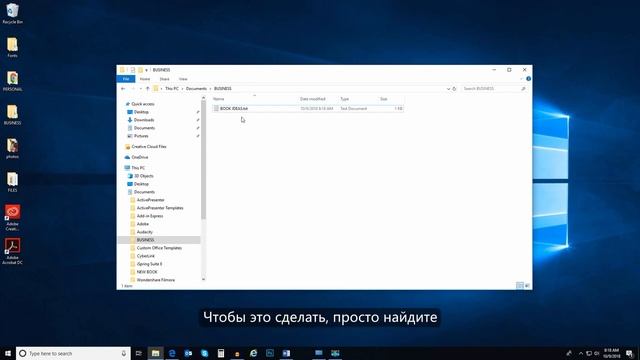This screenshot has width=640, height=360.
Task: Select the Adobe Creative Cloud desktop shortcut
Action: (12, 218)
